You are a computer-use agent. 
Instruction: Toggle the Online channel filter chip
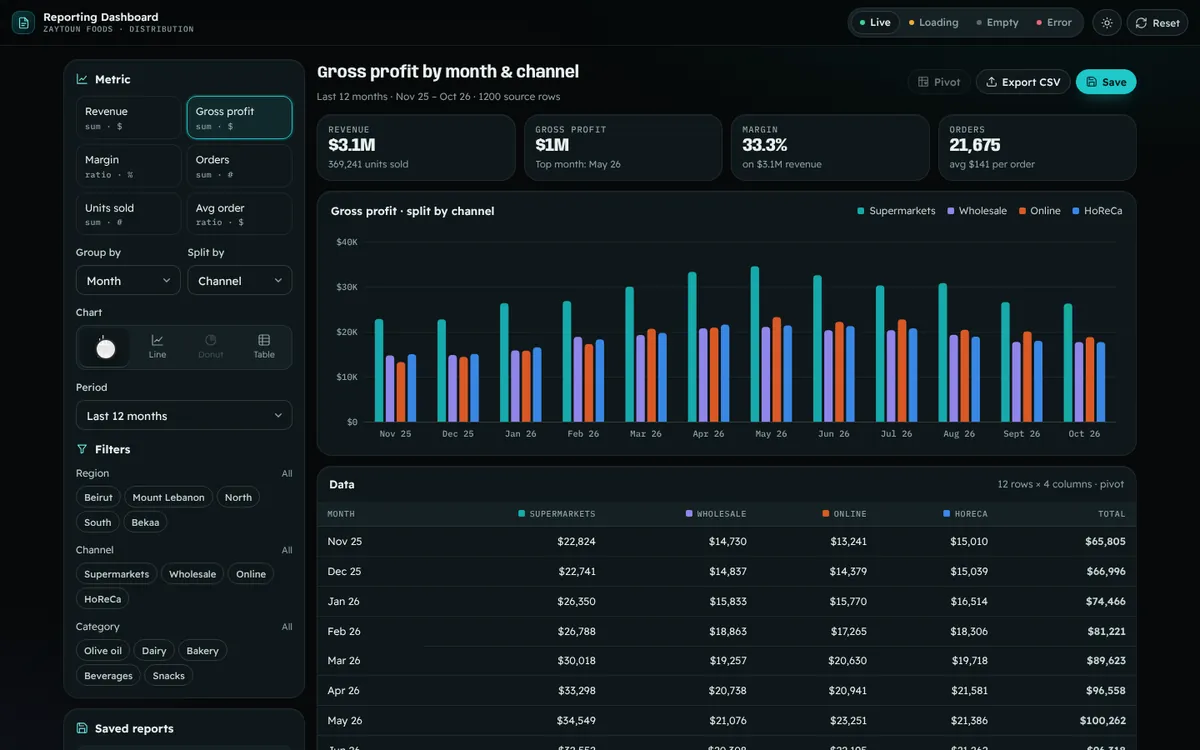[251, 574]
